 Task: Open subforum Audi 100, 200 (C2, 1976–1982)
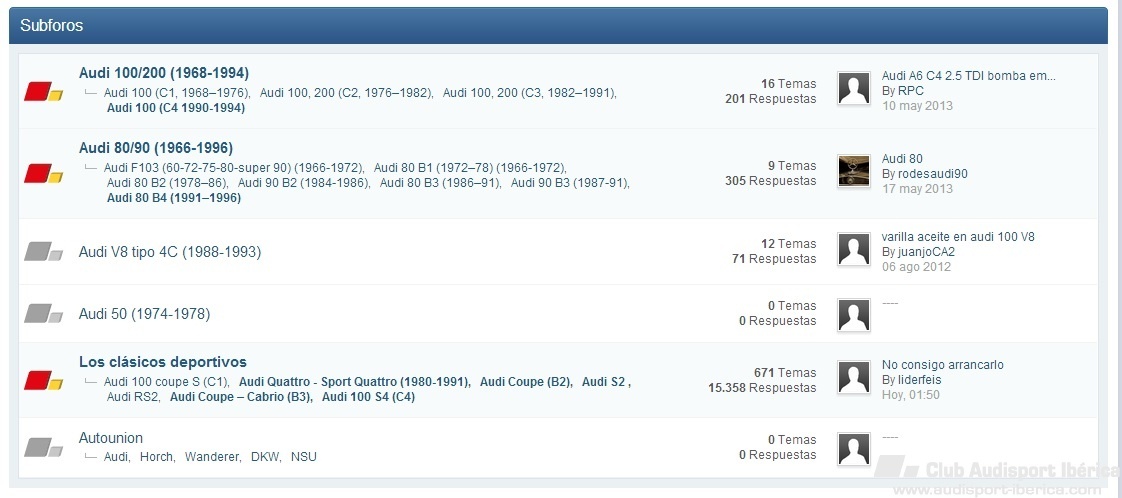(346, 92)
